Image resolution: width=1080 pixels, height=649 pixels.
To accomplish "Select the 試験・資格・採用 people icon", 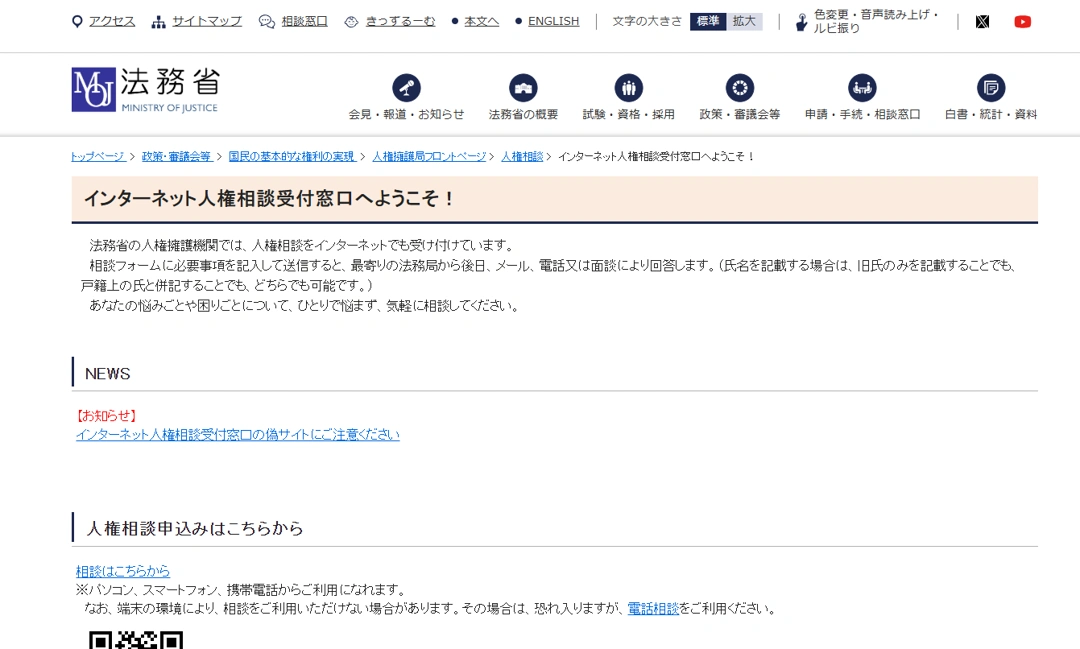I will tap(628, 88).
